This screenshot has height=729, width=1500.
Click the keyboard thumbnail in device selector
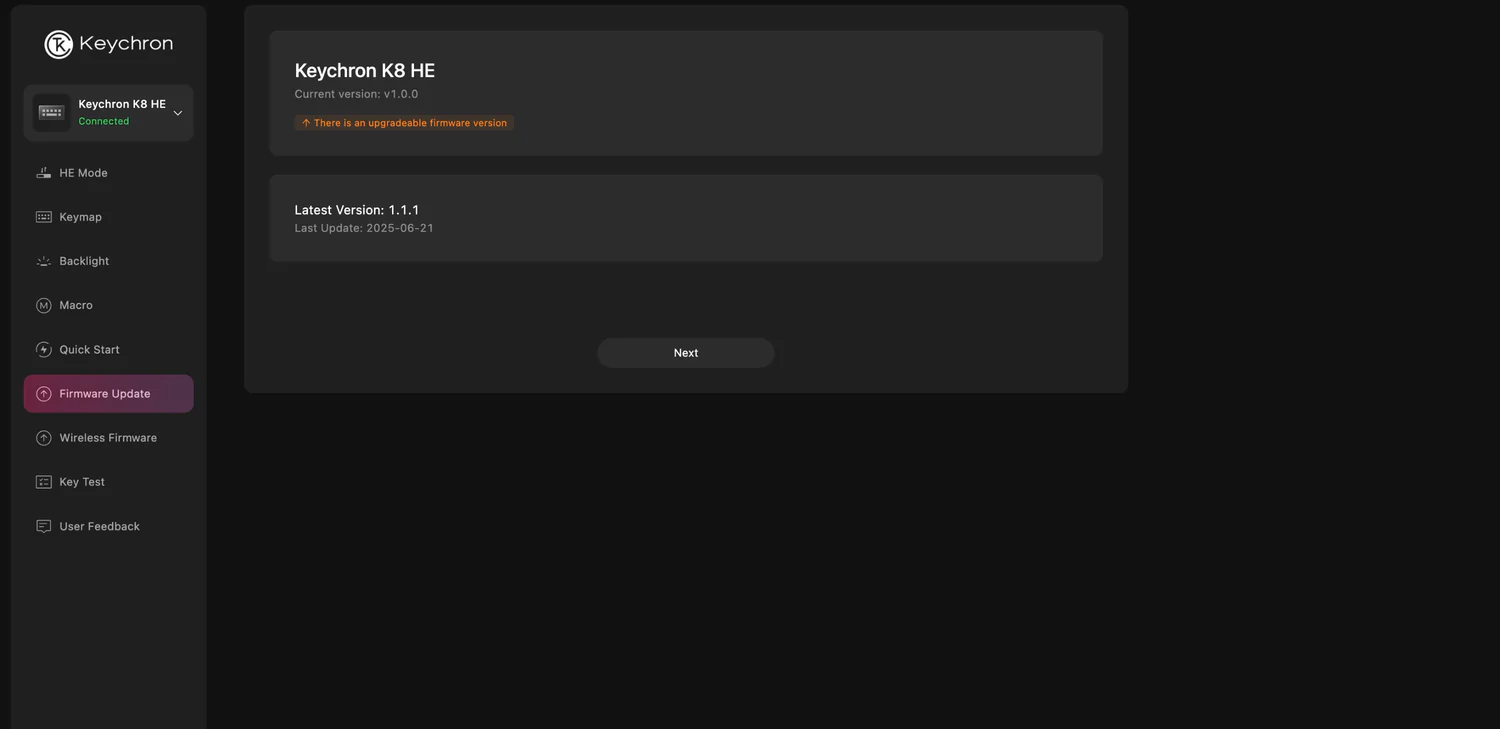[x=52, y=113]
